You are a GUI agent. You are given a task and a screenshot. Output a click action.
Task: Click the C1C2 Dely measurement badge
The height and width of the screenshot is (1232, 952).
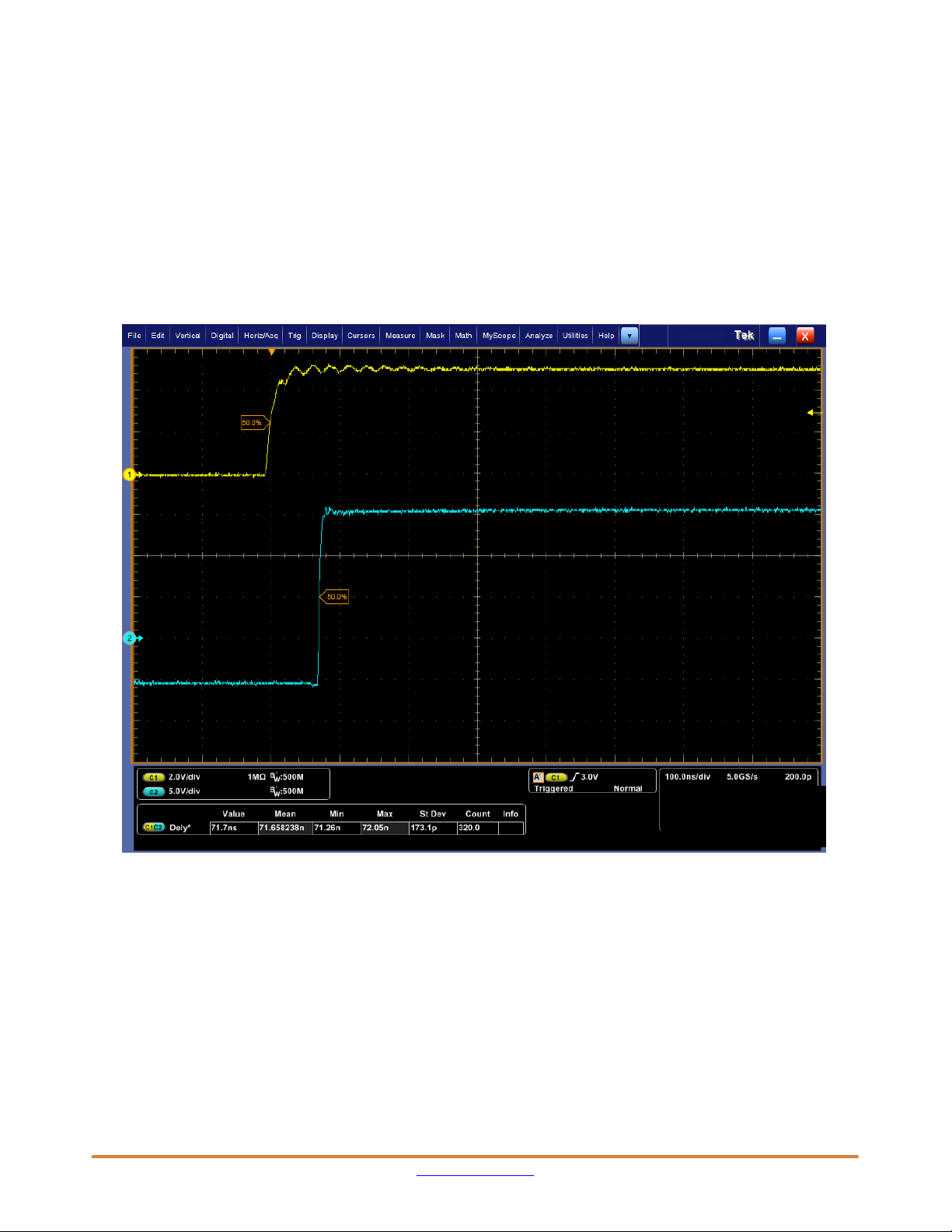[153, 828]
